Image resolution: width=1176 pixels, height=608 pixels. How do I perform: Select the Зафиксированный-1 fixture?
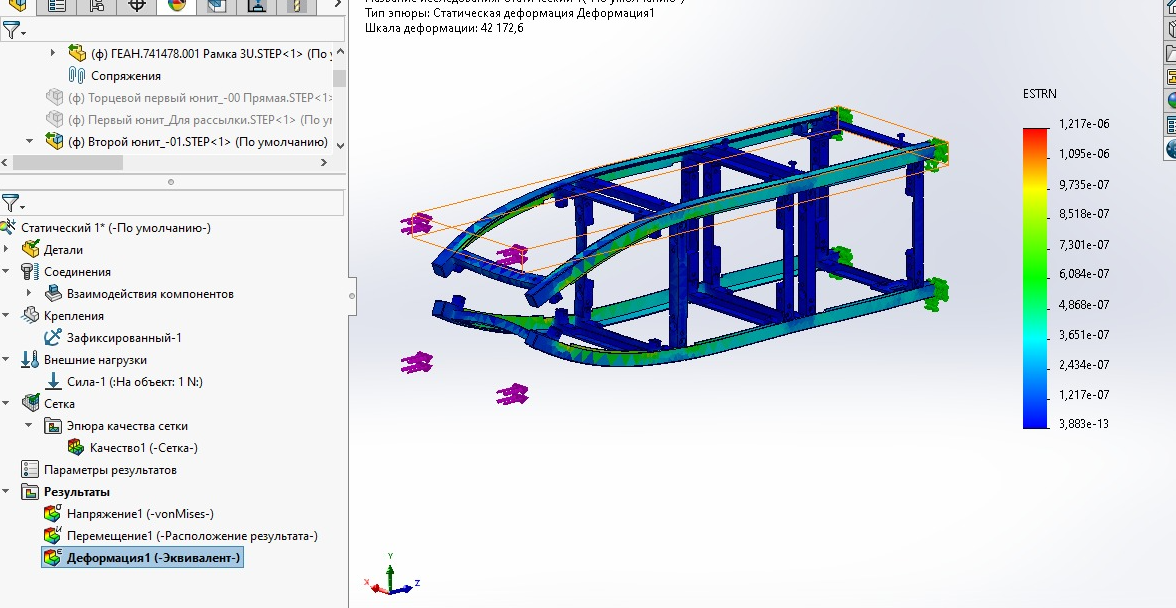(x=124, y=338)
